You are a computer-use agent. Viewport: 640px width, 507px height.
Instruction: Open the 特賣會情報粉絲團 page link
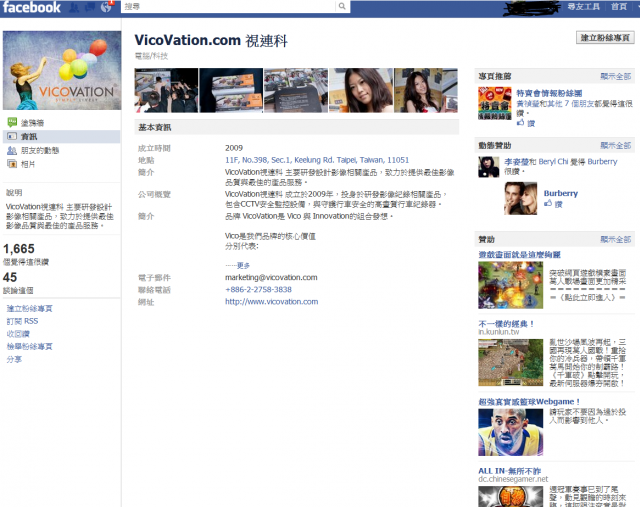pos(549,93)
